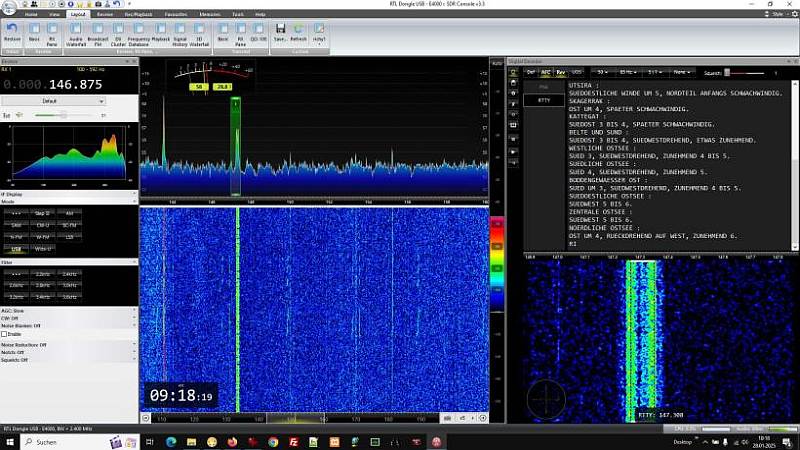
Task: Open the Default profile dropdown
Action: pyautogui.click(x=53, y=101)
